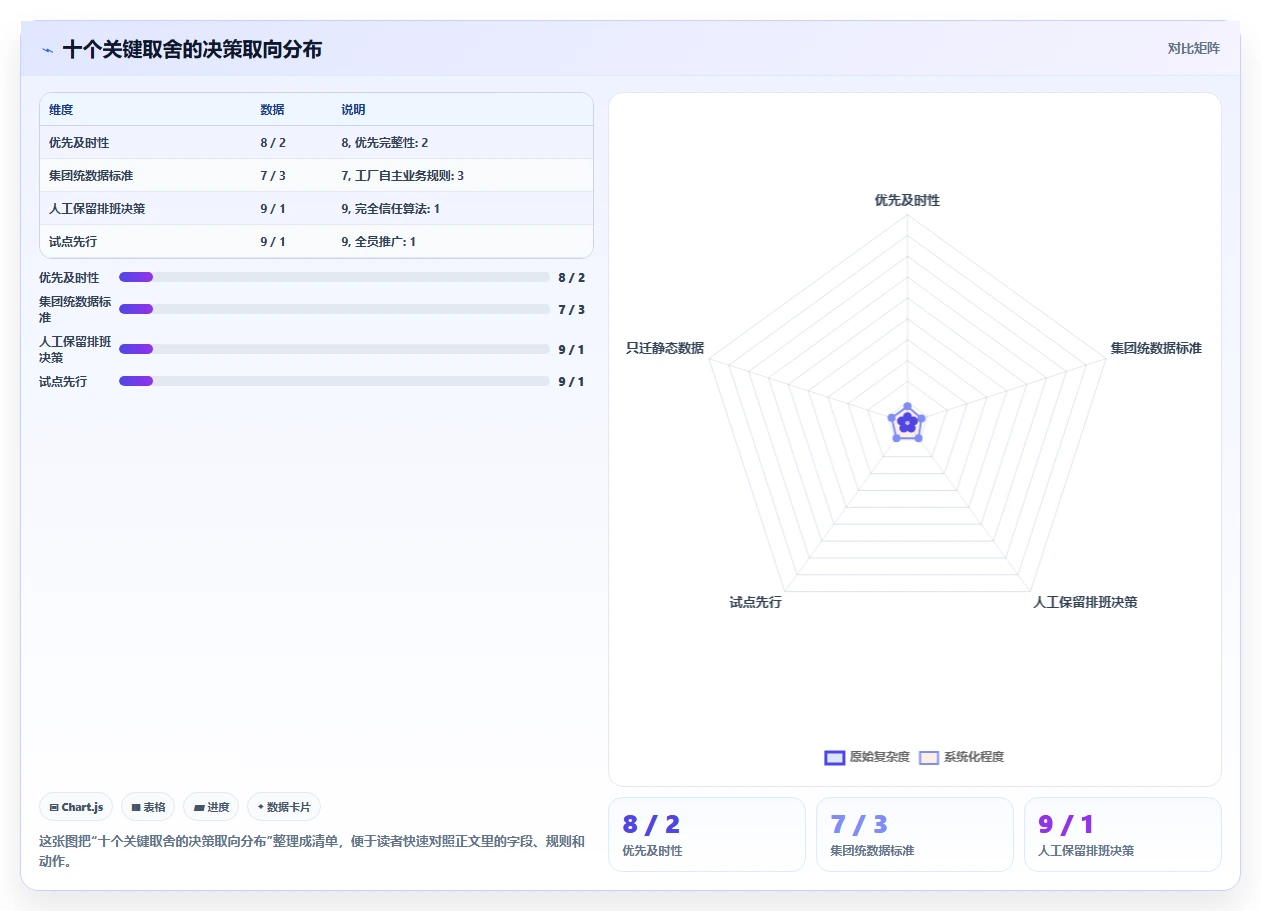
Task: Click the 集团统数据标准 progress bar
Action: 334,309
